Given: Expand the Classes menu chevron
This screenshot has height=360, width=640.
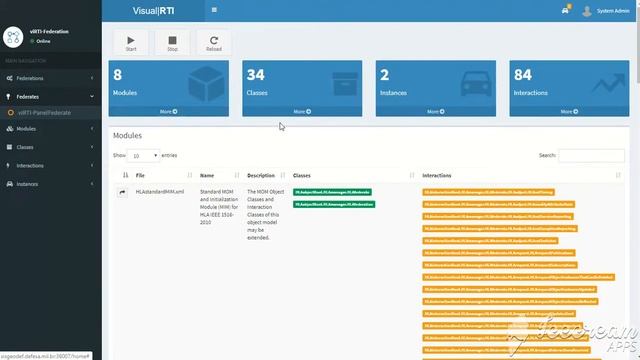Looking at the screenshot, I should [92, 147].
